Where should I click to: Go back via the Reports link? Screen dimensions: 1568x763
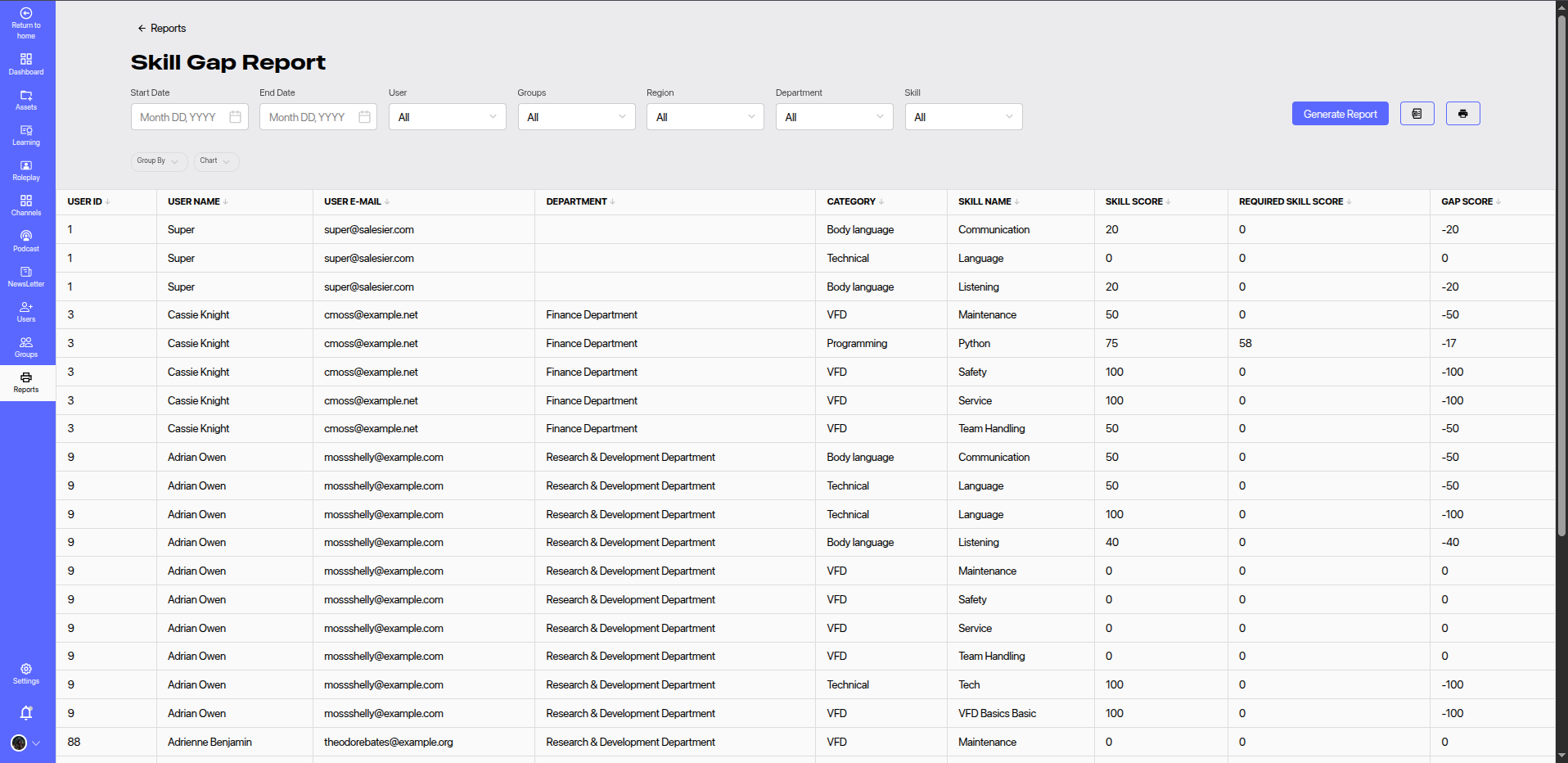[162, 29]
